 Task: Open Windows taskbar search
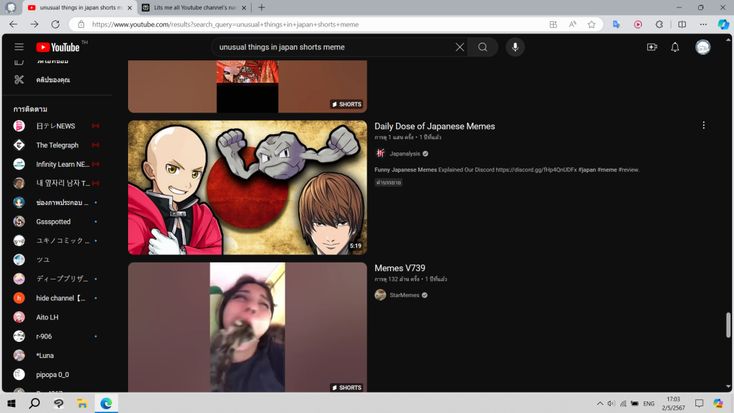pos(35,403)
